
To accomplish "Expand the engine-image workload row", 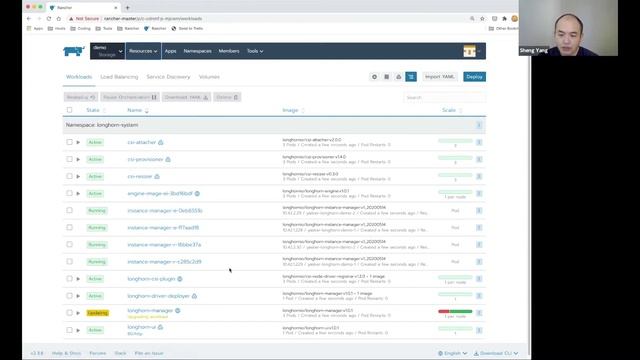I will pos(78,193).
